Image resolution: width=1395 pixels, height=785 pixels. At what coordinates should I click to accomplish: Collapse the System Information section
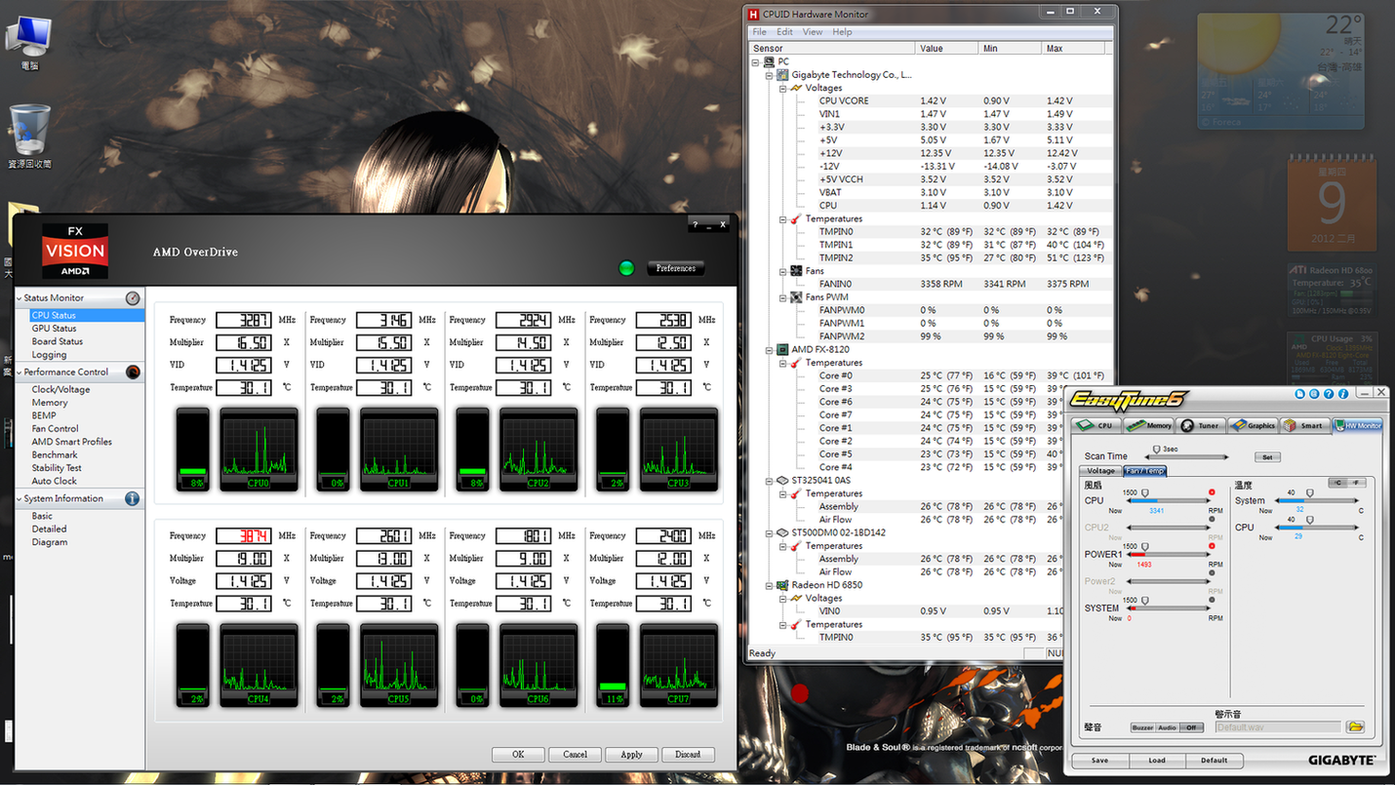19,498
